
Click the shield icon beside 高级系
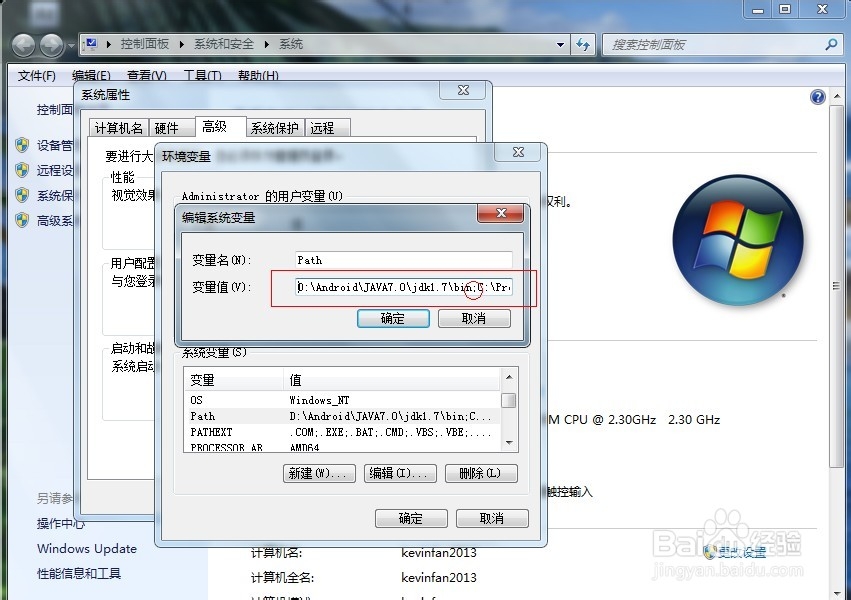click(22, 220)
